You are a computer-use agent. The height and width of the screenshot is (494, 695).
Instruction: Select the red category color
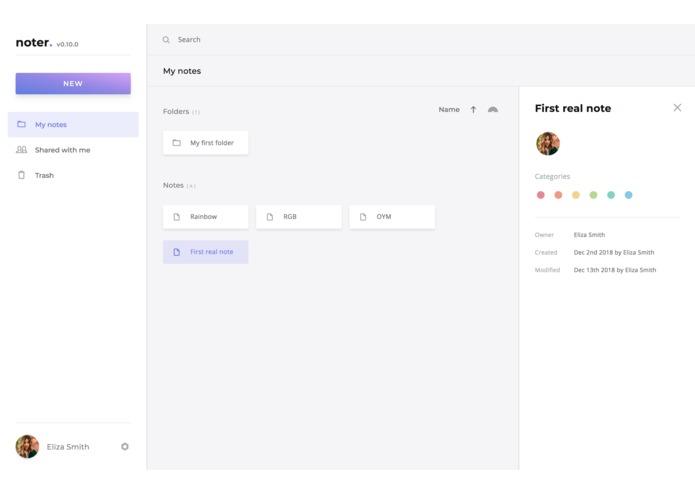click(541, 195)
